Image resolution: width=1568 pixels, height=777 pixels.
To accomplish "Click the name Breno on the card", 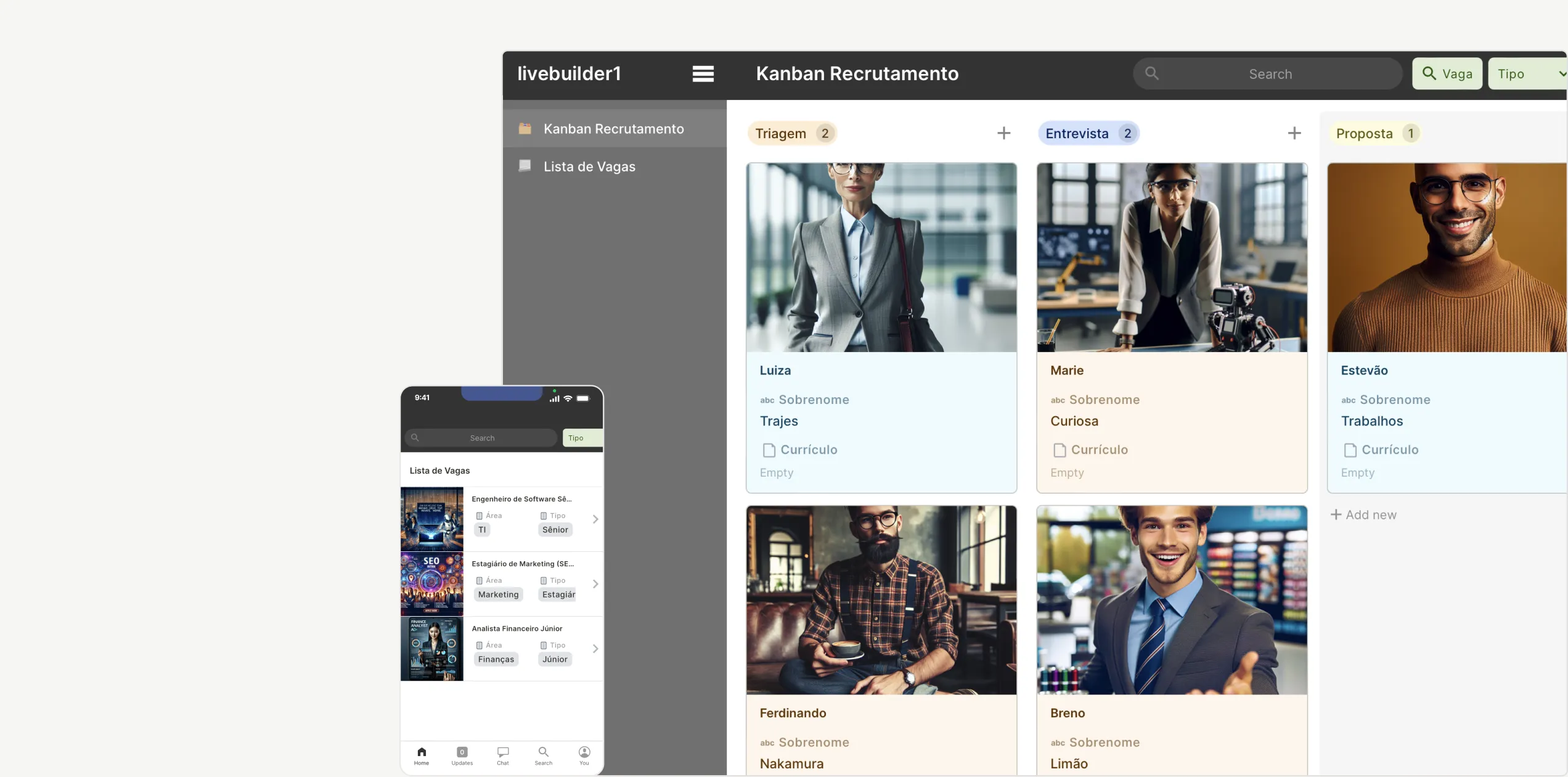I will tap(1068, 713).
